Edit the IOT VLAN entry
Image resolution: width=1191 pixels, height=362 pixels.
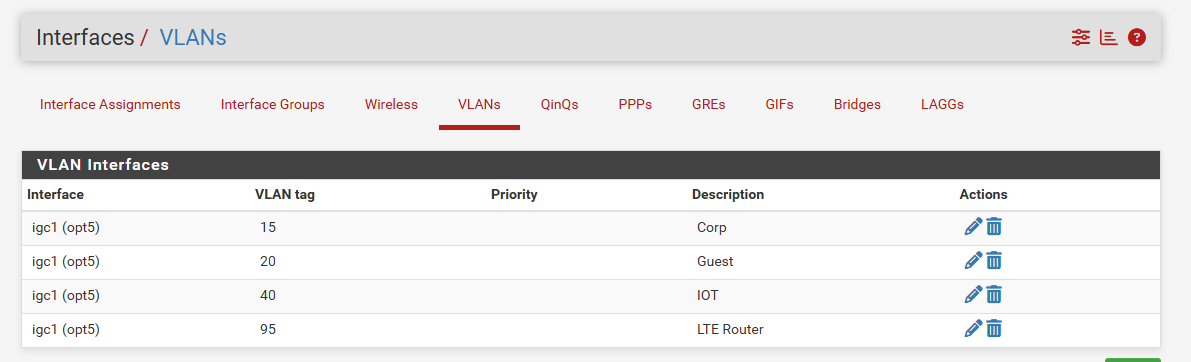click(972, 294)
